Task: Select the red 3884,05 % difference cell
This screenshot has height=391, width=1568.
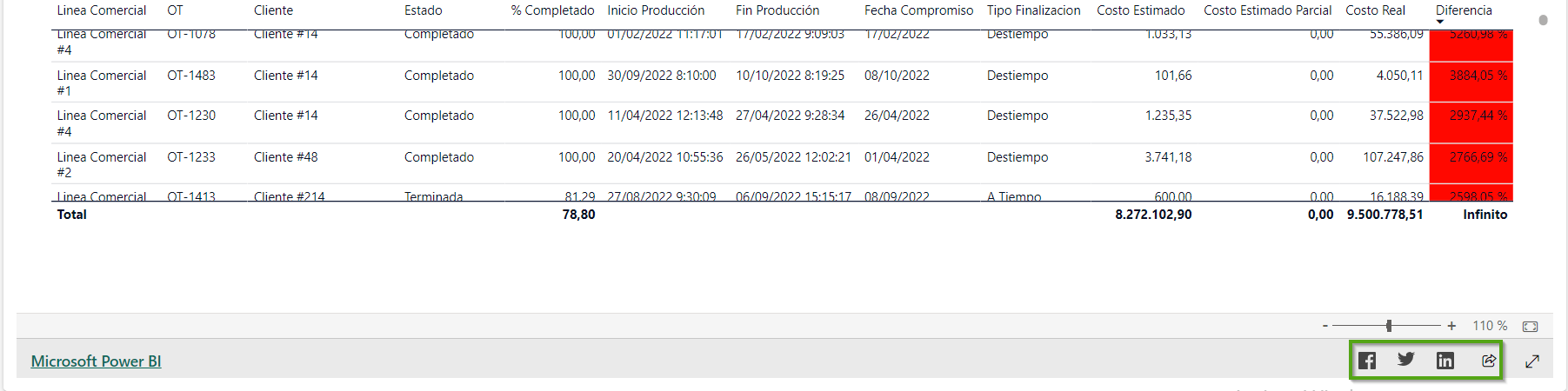Action: 1478,76
